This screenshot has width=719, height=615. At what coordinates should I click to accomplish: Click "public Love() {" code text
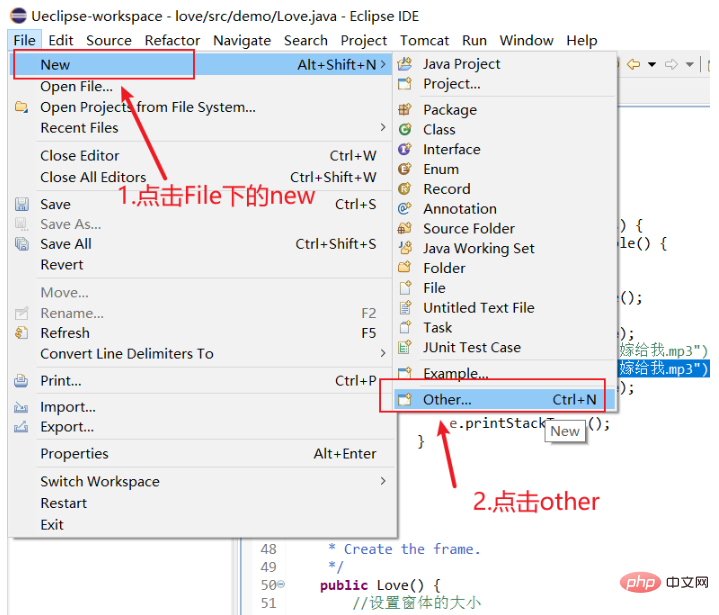pyautogui.click(x=380, y=585)
